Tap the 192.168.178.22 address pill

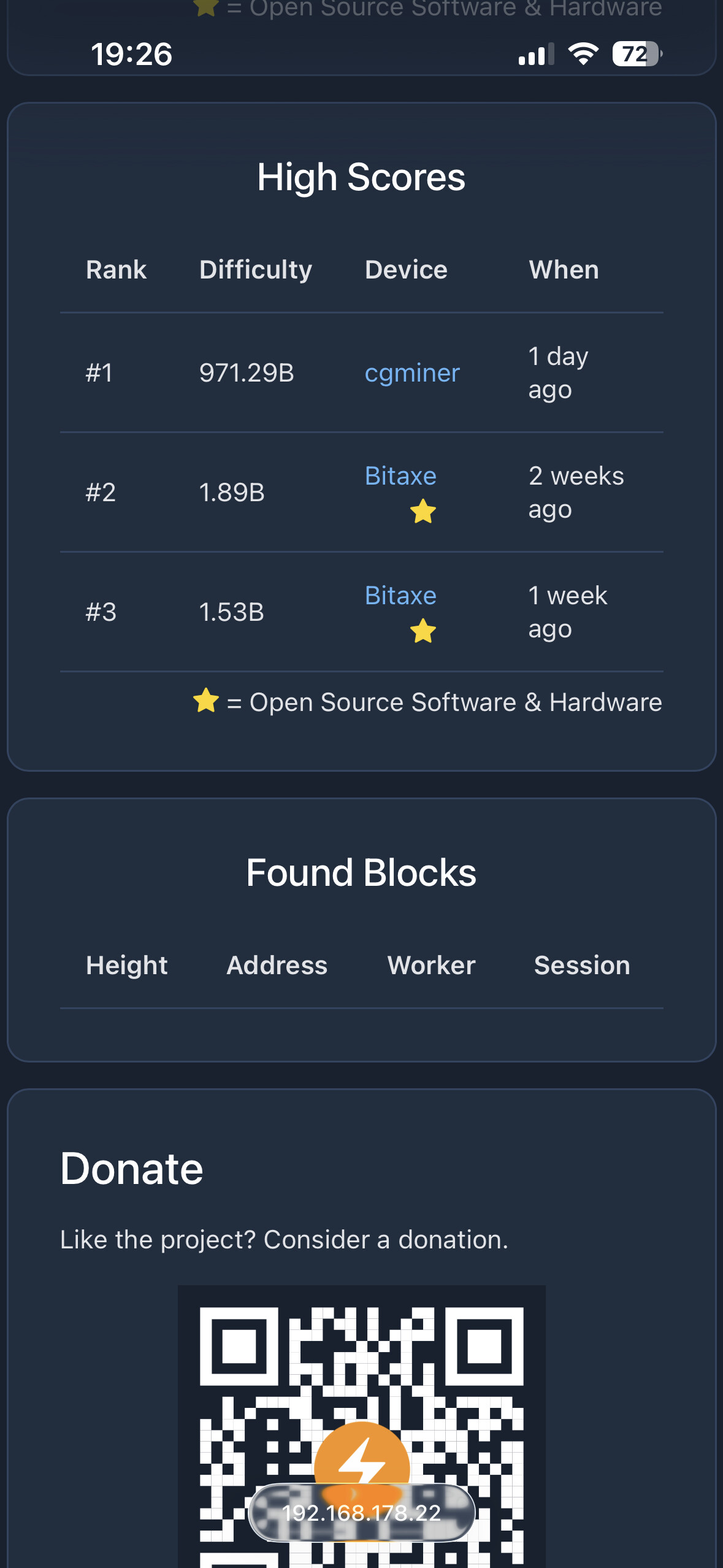pyautogui.click(x=362, y=1513)
